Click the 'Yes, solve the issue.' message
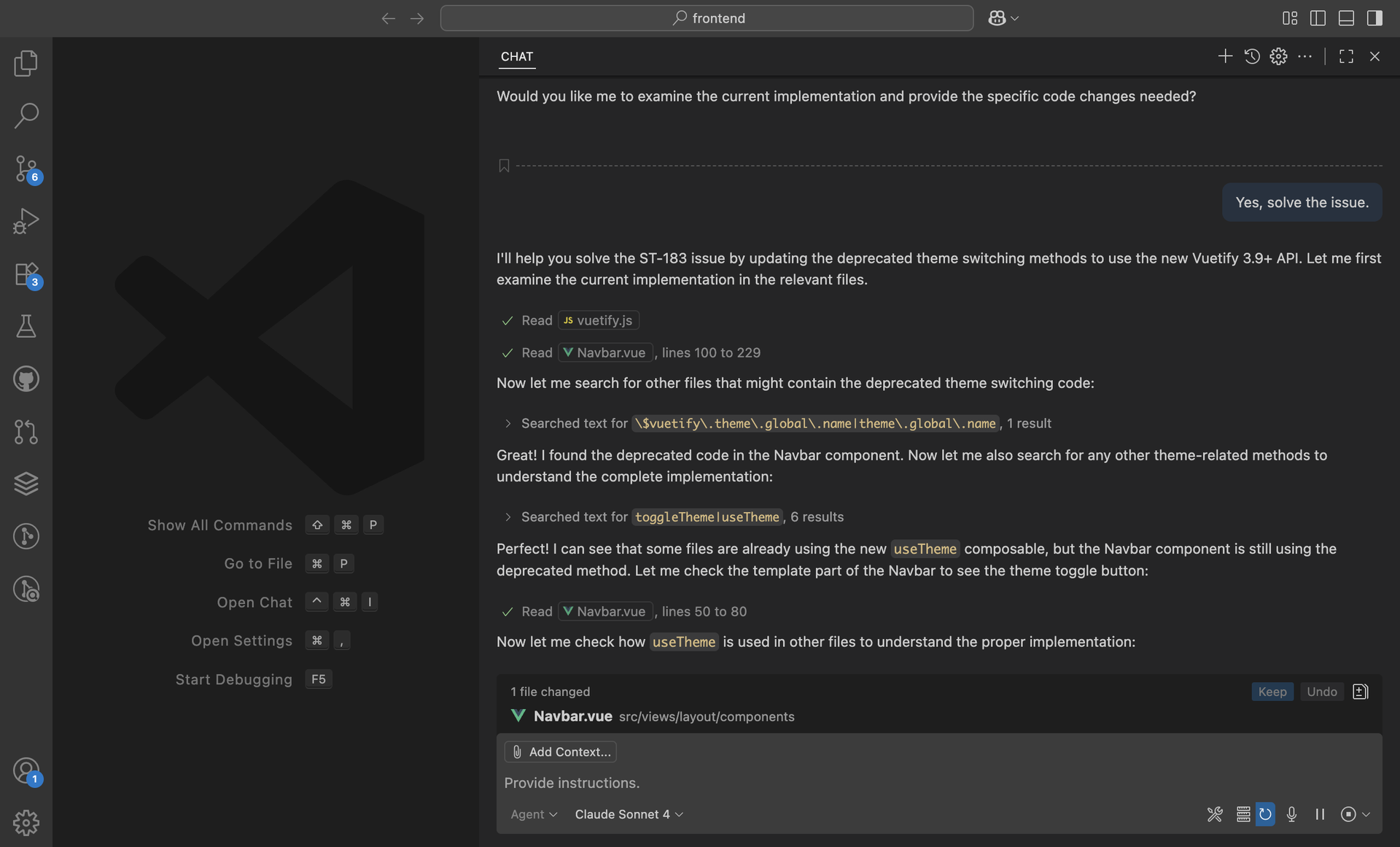The image size is (1400, 847). point(1302,202)
